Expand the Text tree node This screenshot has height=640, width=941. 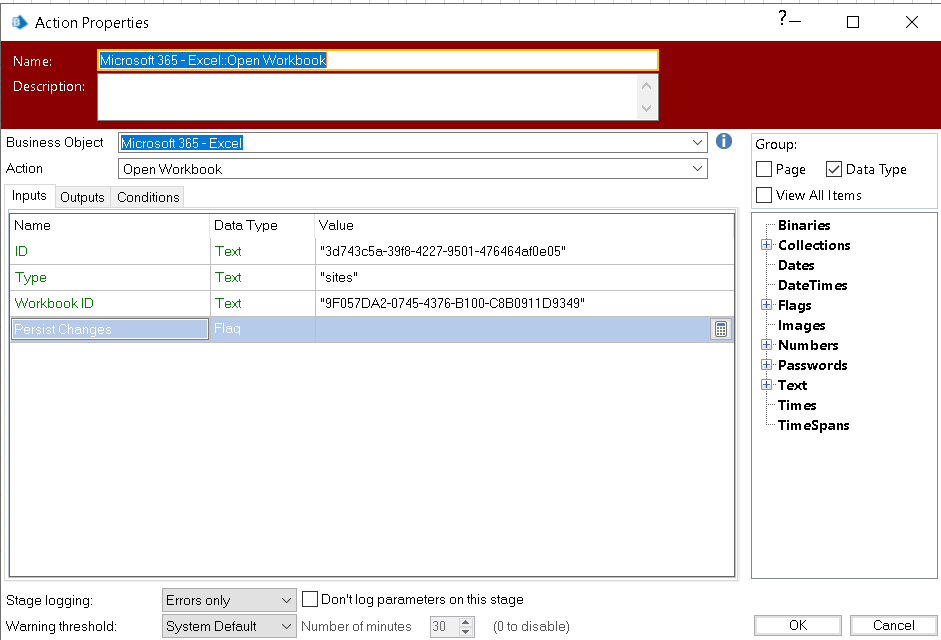click(x=766, y=384)
